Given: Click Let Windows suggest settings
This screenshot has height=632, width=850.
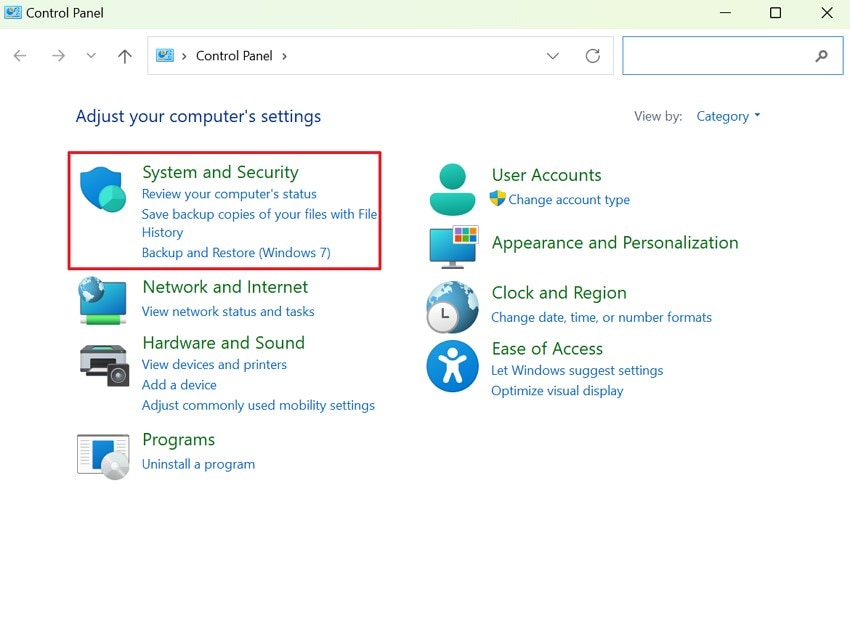Looking at the screenshot, I should point(577,371).
